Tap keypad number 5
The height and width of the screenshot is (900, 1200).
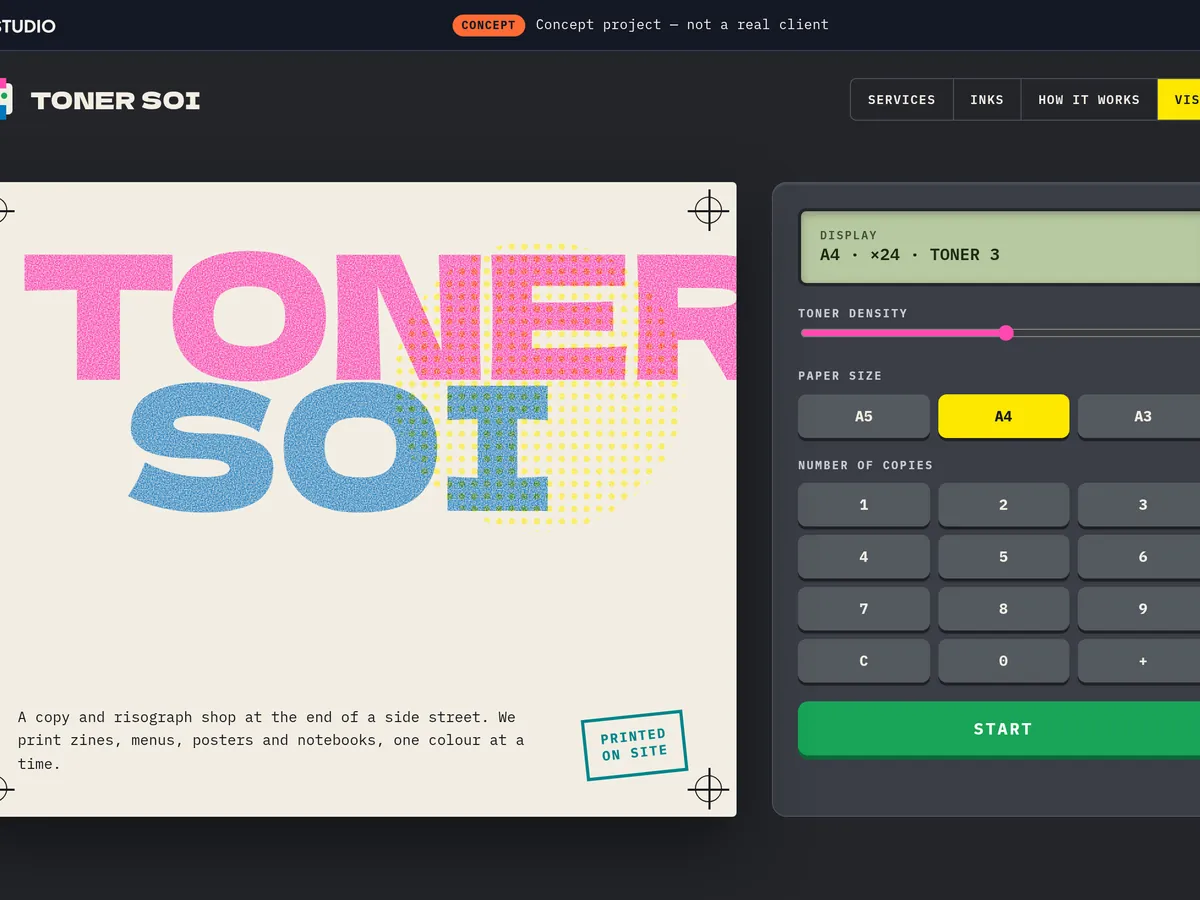tap(1003, 557)
